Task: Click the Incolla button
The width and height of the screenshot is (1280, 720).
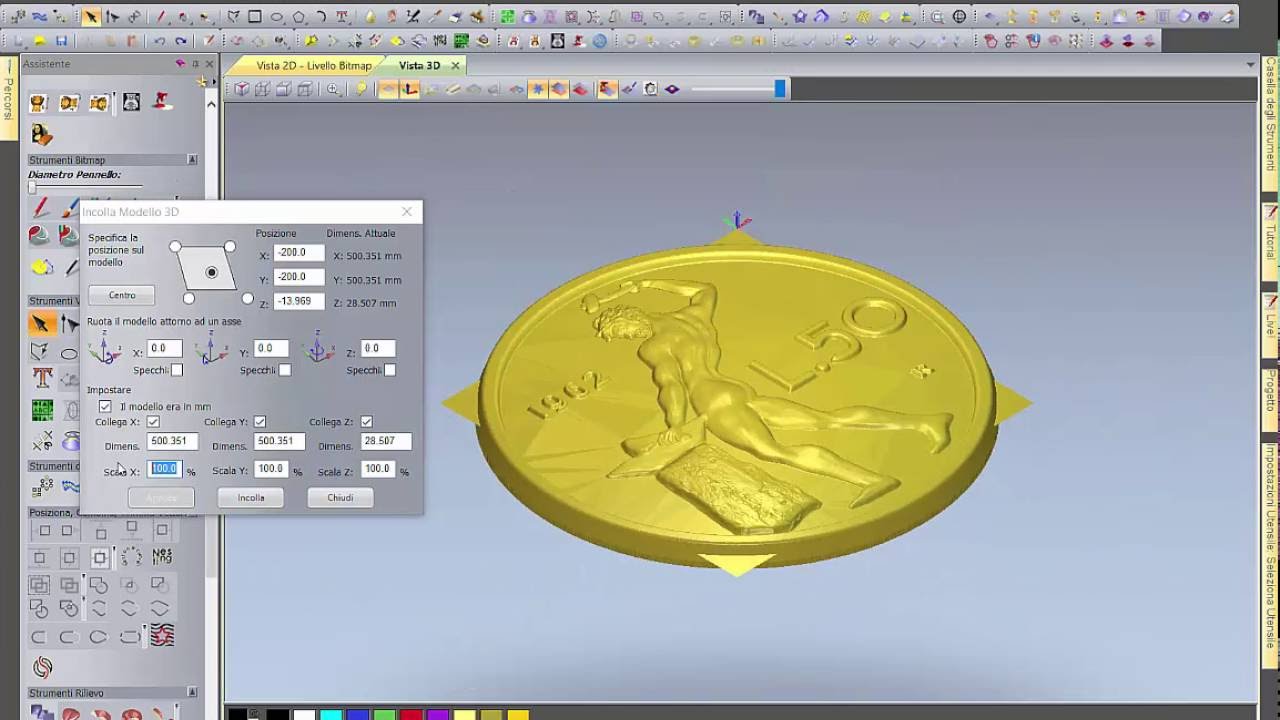Action: pos(251,497)
